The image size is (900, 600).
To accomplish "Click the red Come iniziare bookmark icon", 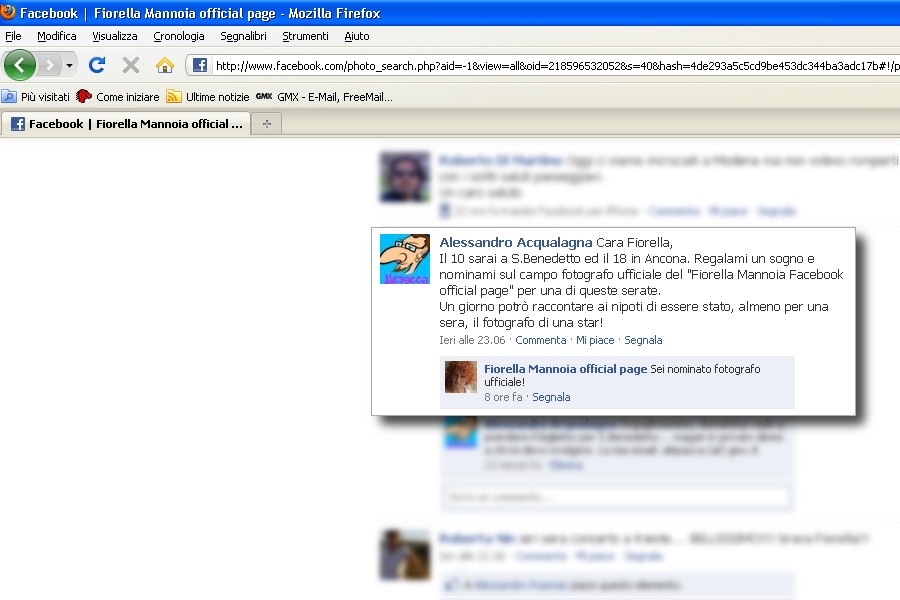I will (84, 96).
